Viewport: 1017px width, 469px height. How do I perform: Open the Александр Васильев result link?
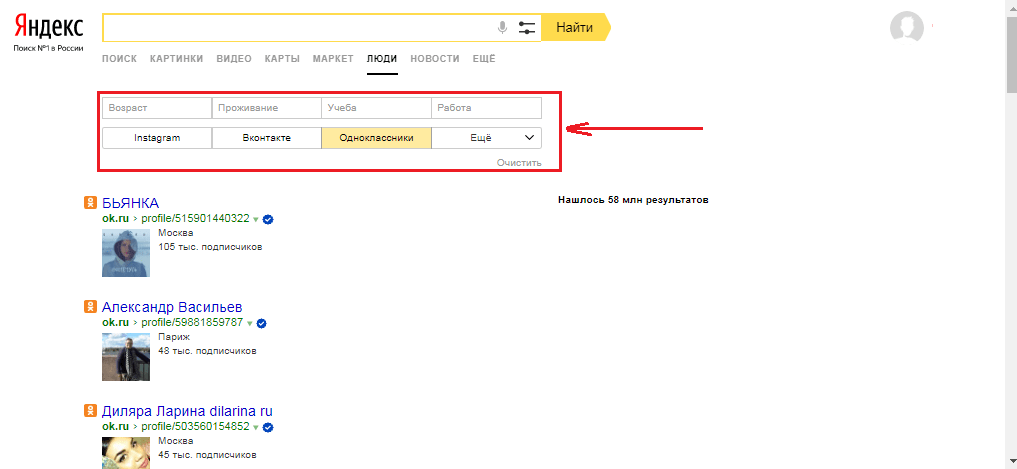click(172, 307)
